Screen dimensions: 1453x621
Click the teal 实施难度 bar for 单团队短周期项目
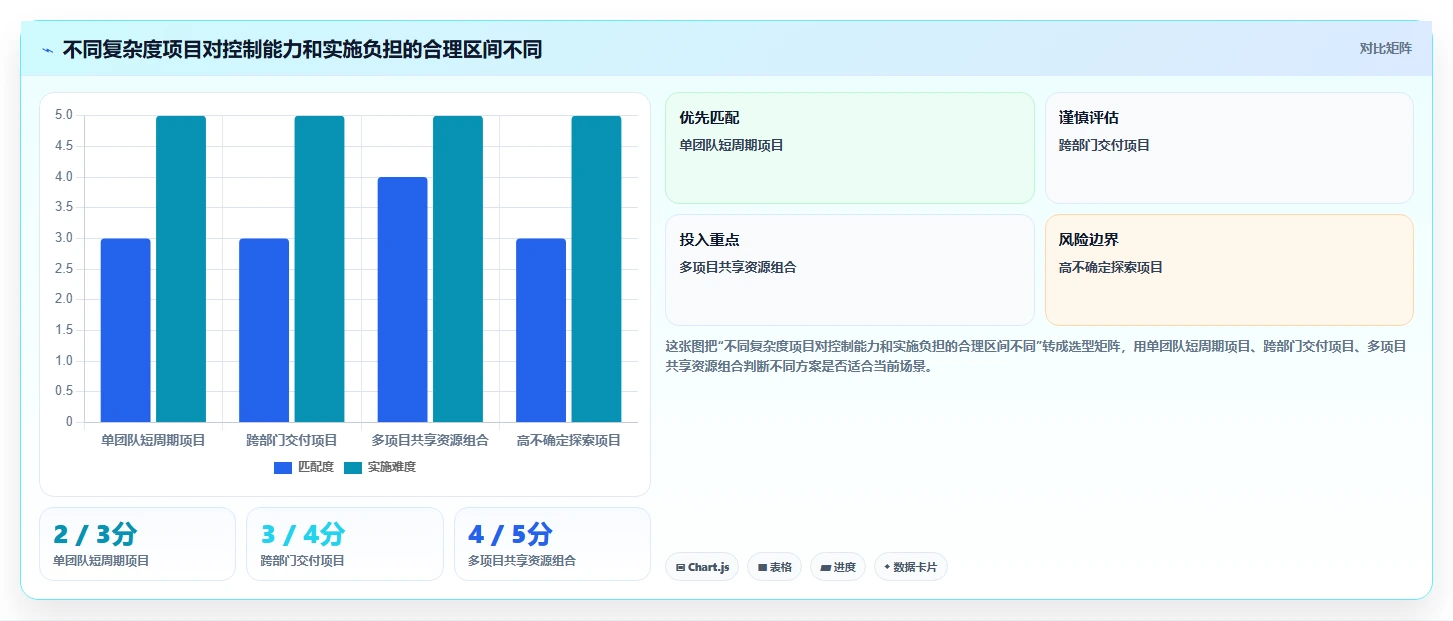(181, 269)
